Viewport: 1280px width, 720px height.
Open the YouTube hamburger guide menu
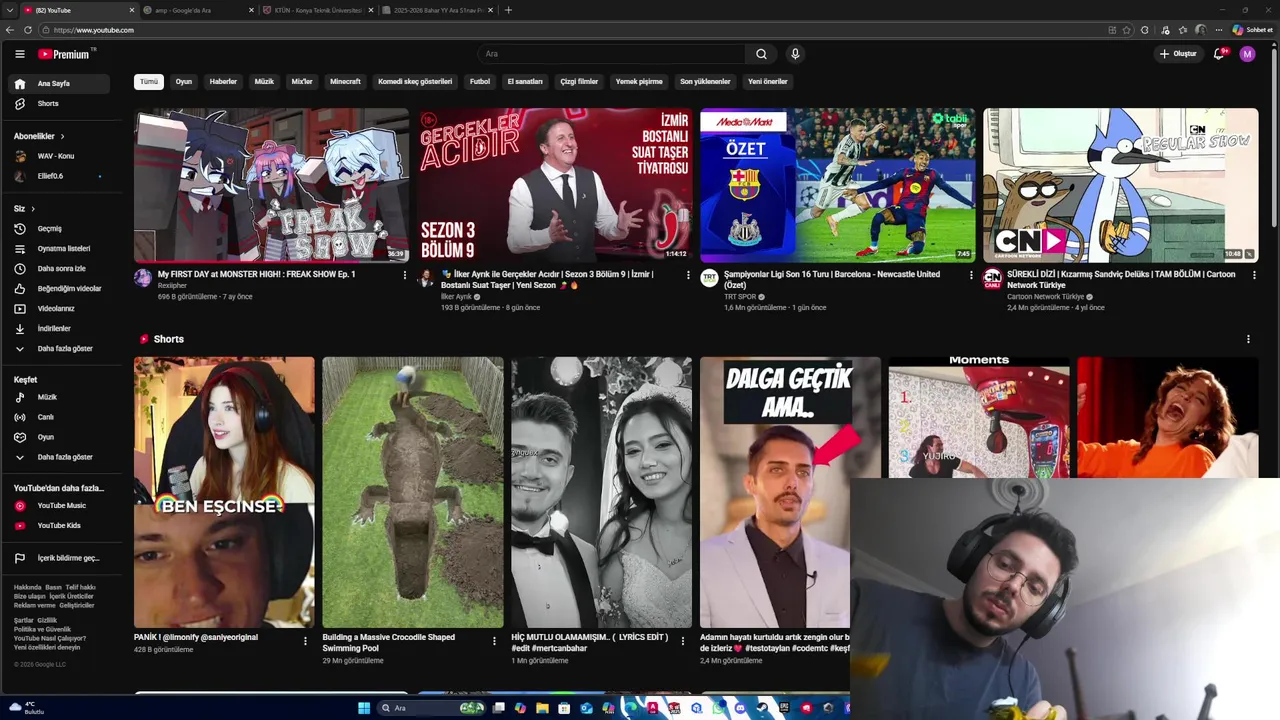(19, 54)
